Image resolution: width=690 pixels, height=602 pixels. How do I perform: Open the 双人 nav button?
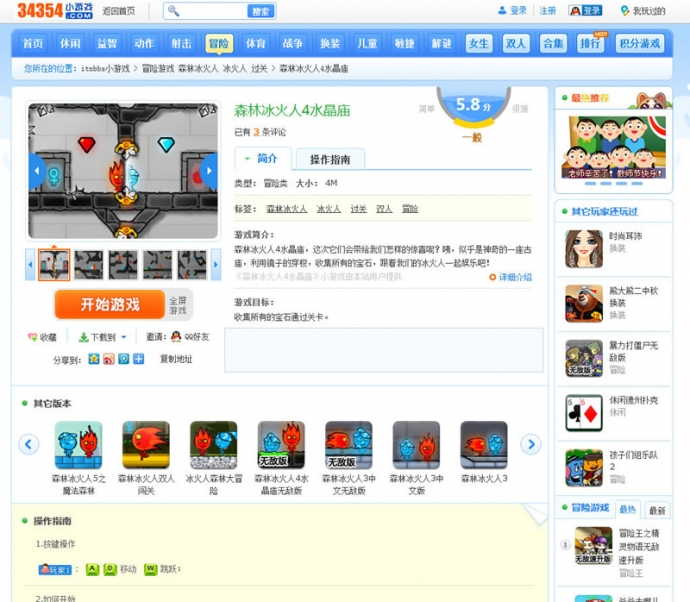point(516,44)
